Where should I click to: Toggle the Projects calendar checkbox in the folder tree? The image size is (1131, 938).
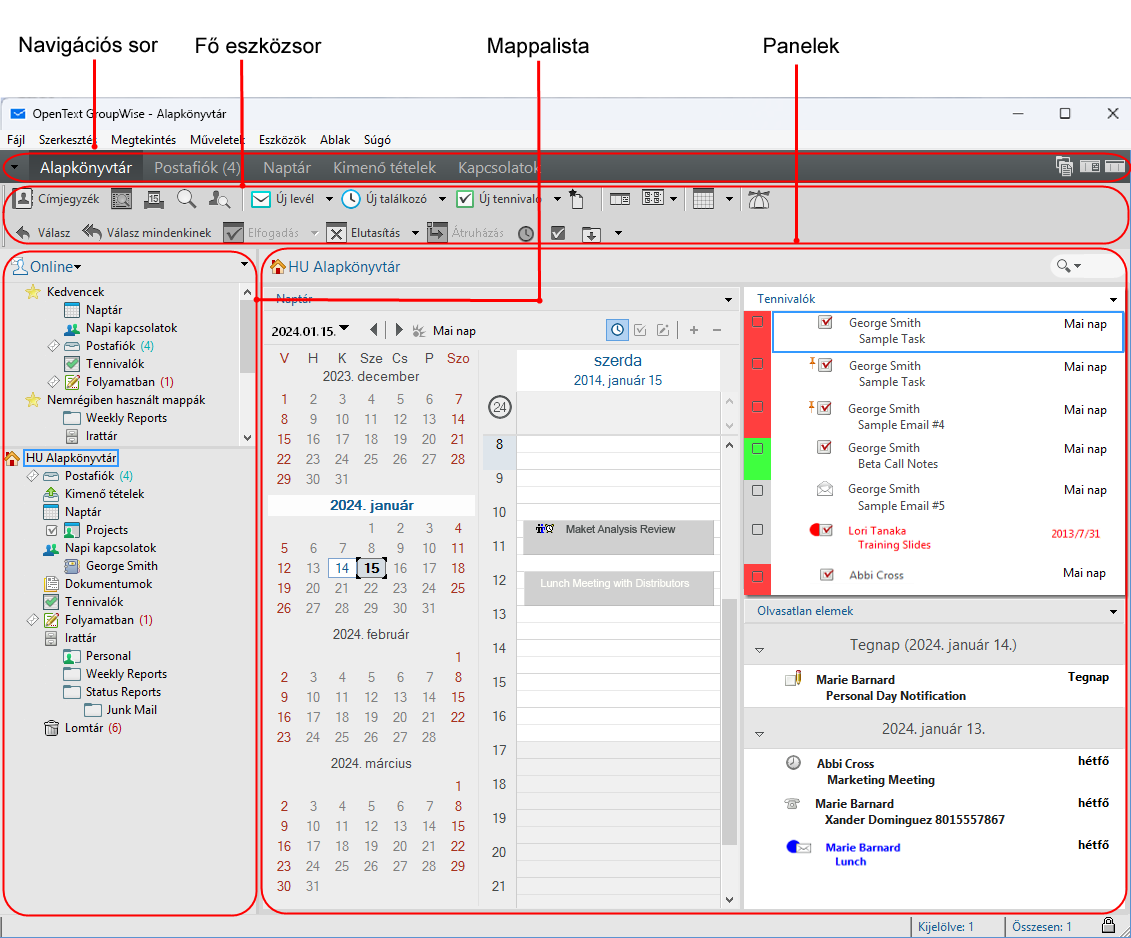pyautogui.click(x=51, y=530)
